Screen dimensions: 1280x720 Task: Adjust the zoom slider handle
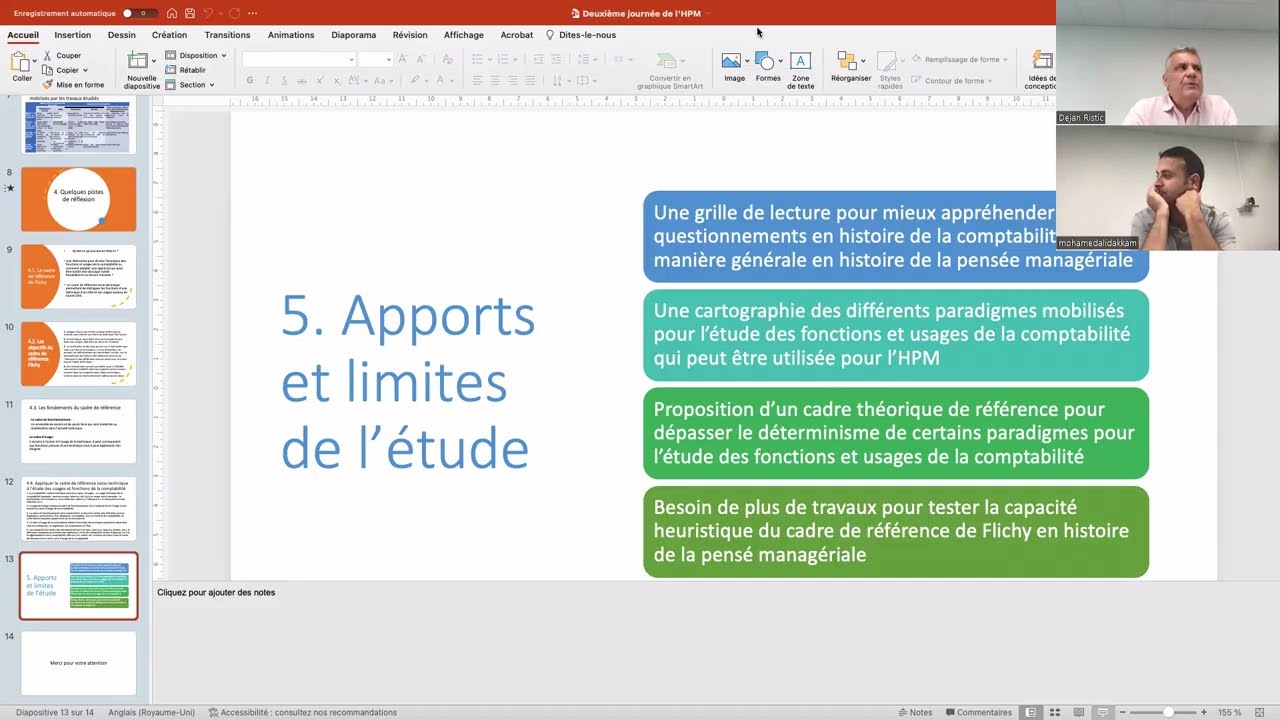coord(1168,712)
